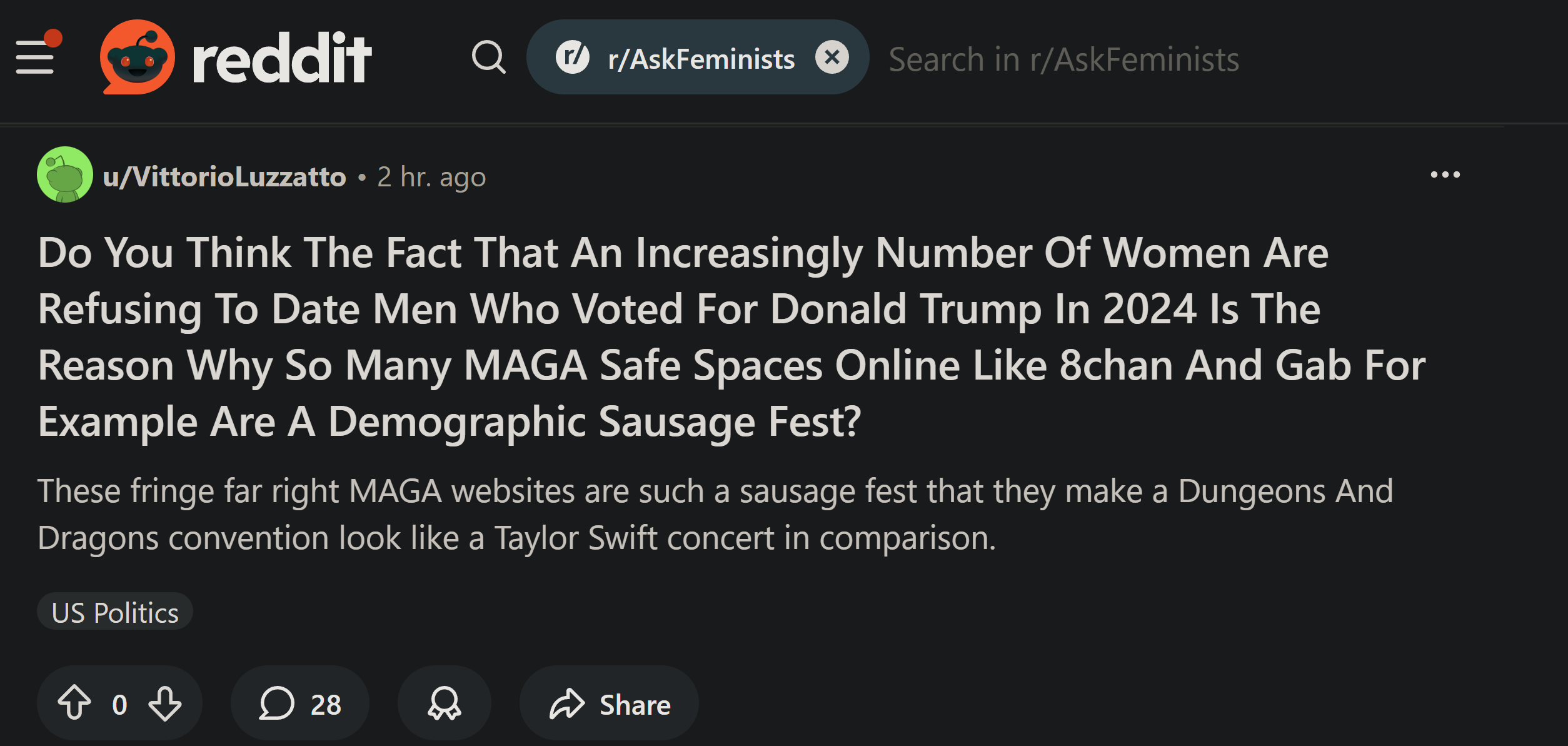
Task: Open u/VittorioLuzzatto's profile
Action: click(224, 177)
